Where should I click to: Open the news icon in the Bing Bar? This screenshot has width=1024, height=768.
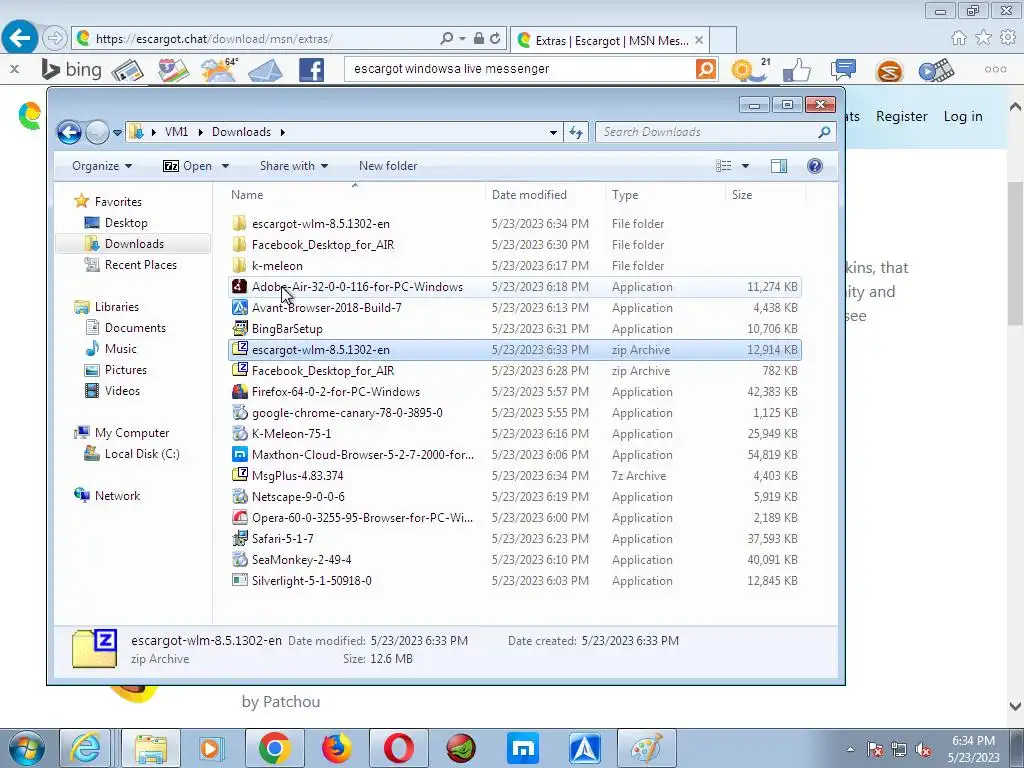[128, 70]
